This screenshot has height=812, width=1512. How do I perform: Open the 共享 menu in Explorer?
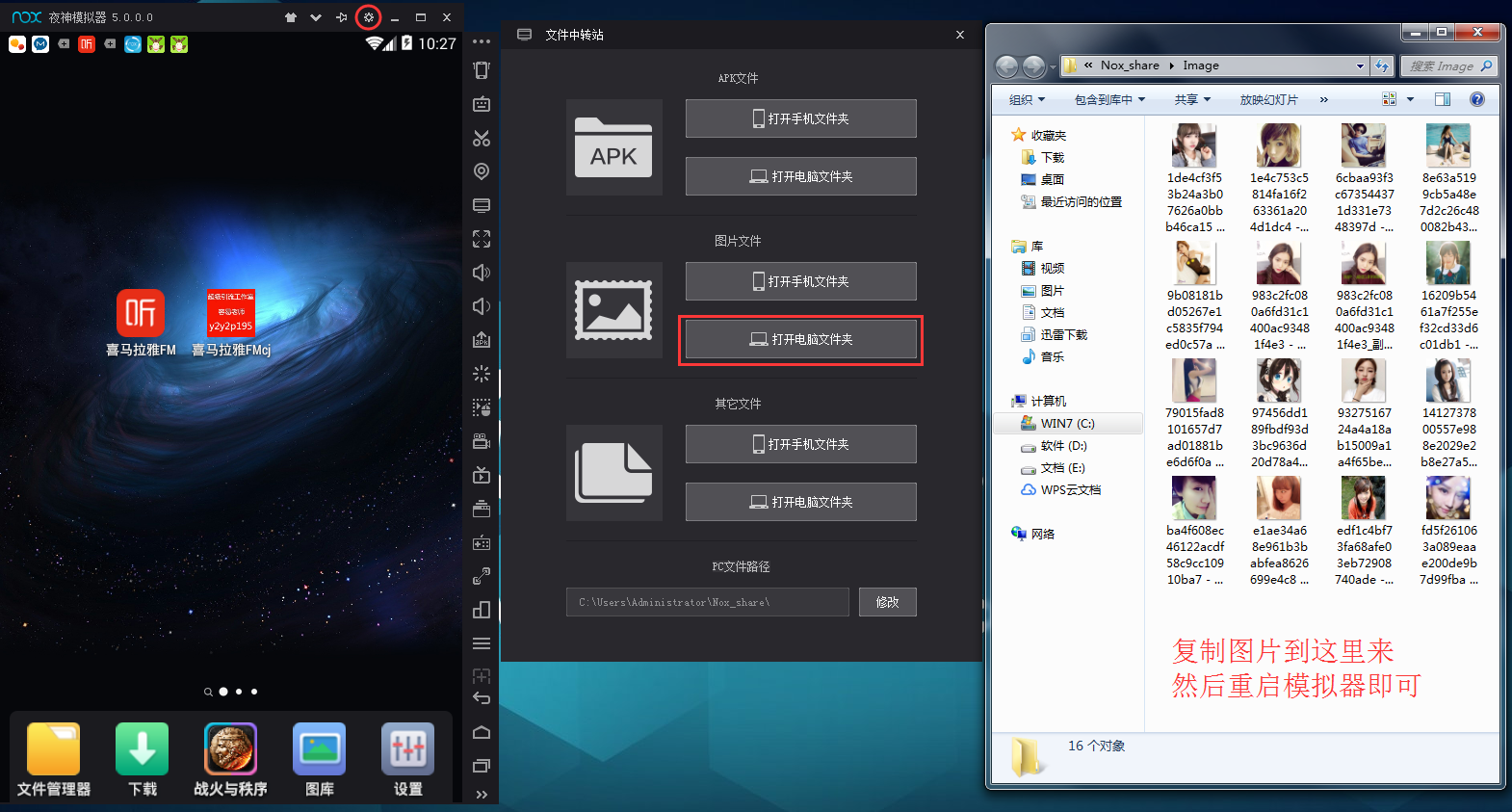[1192, 99]
